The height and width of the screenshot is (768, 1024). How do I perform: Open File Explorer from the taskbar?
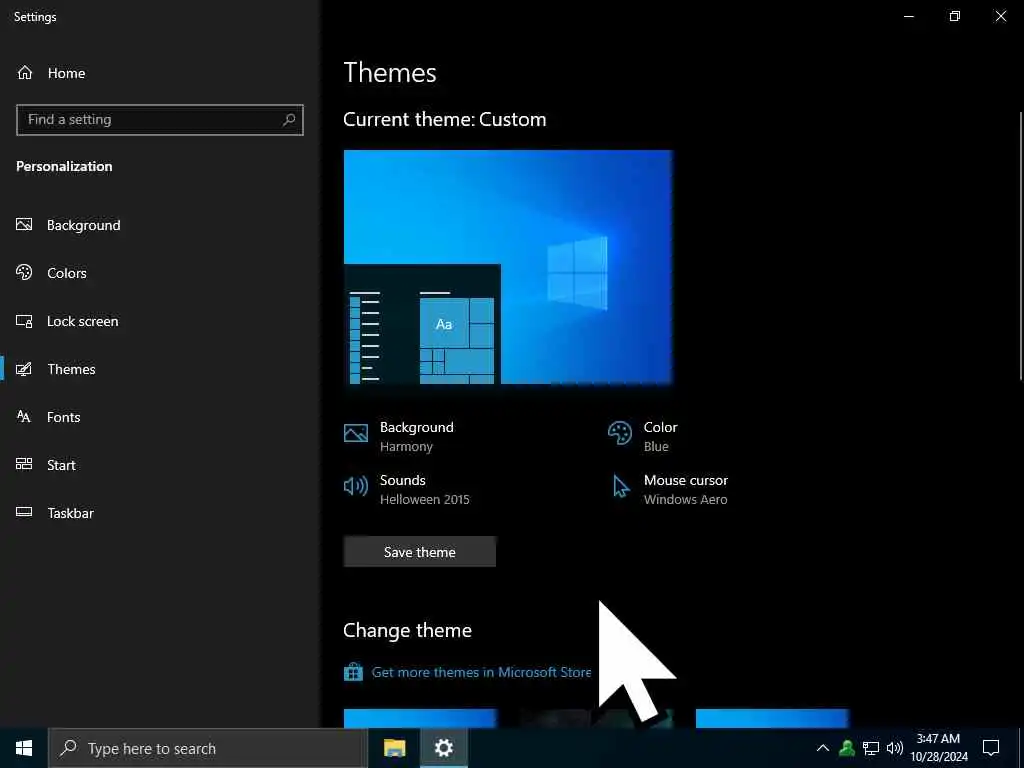pos(394,748)
